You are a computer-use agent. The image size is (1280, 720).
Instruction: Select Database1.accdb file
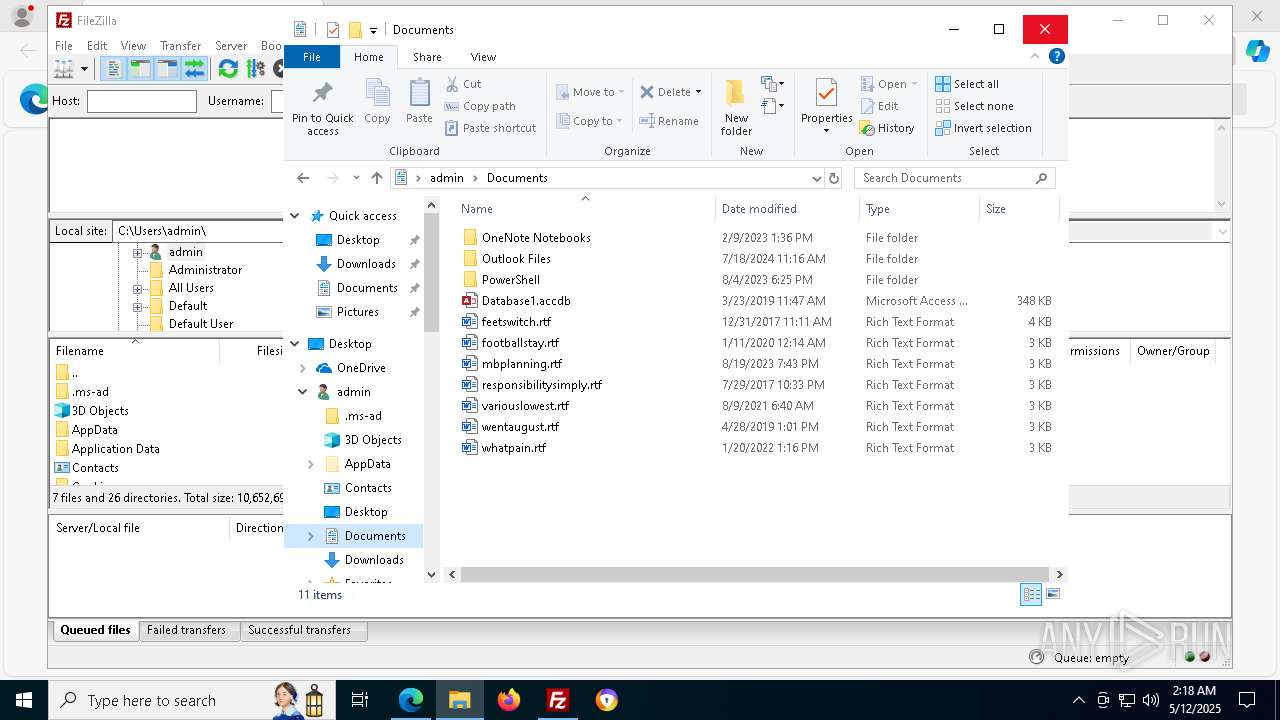tap(526, 301)
